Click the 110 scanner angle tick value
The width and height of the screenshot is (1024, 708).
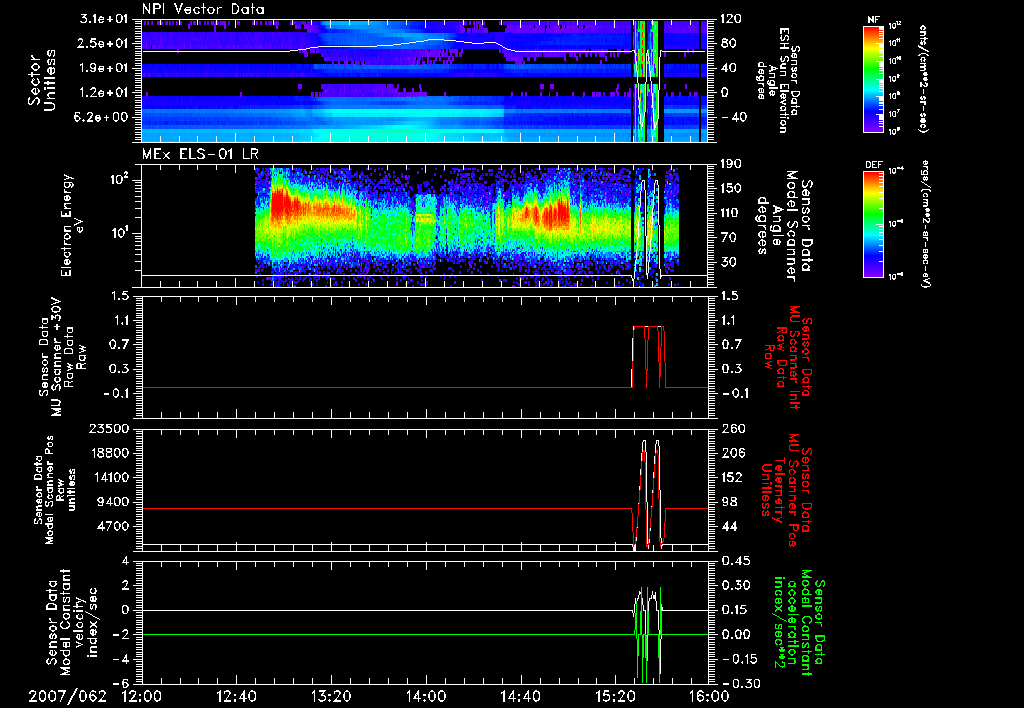(x=731, y=213)
